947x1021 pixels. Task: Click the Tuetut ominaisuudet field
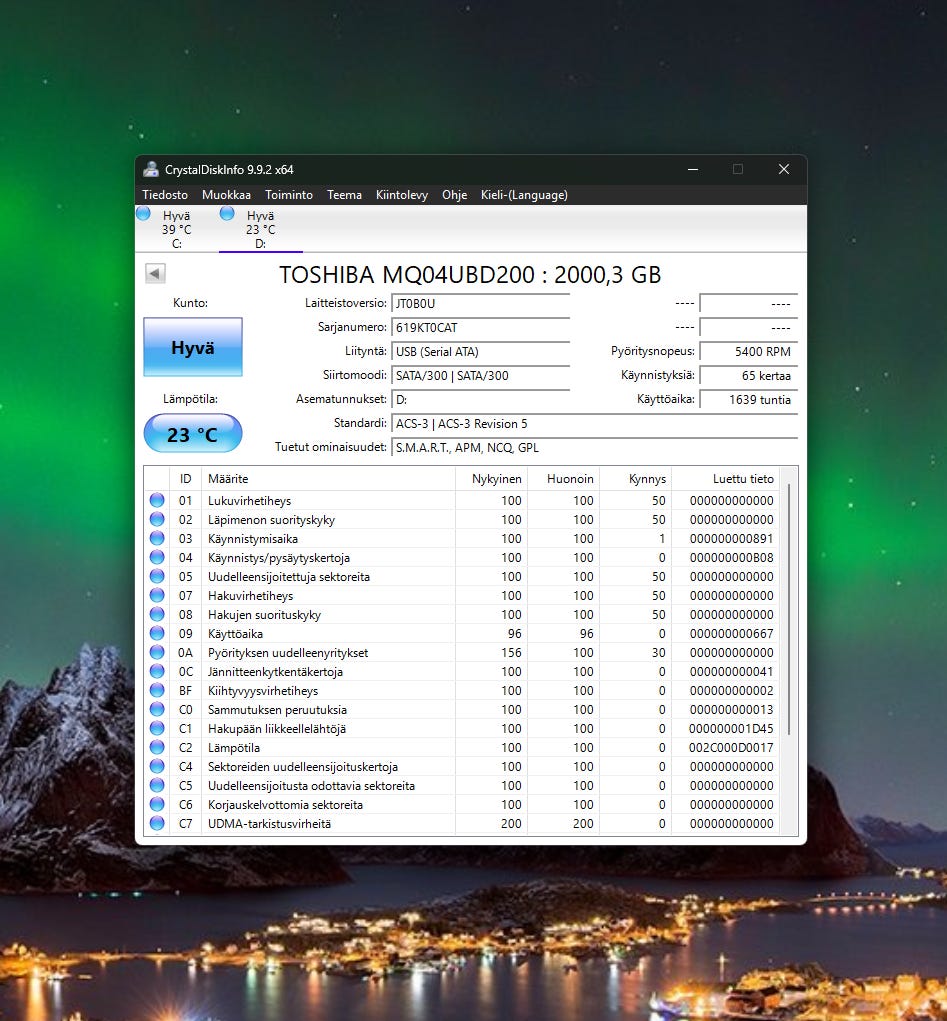[x=595, y=448]
